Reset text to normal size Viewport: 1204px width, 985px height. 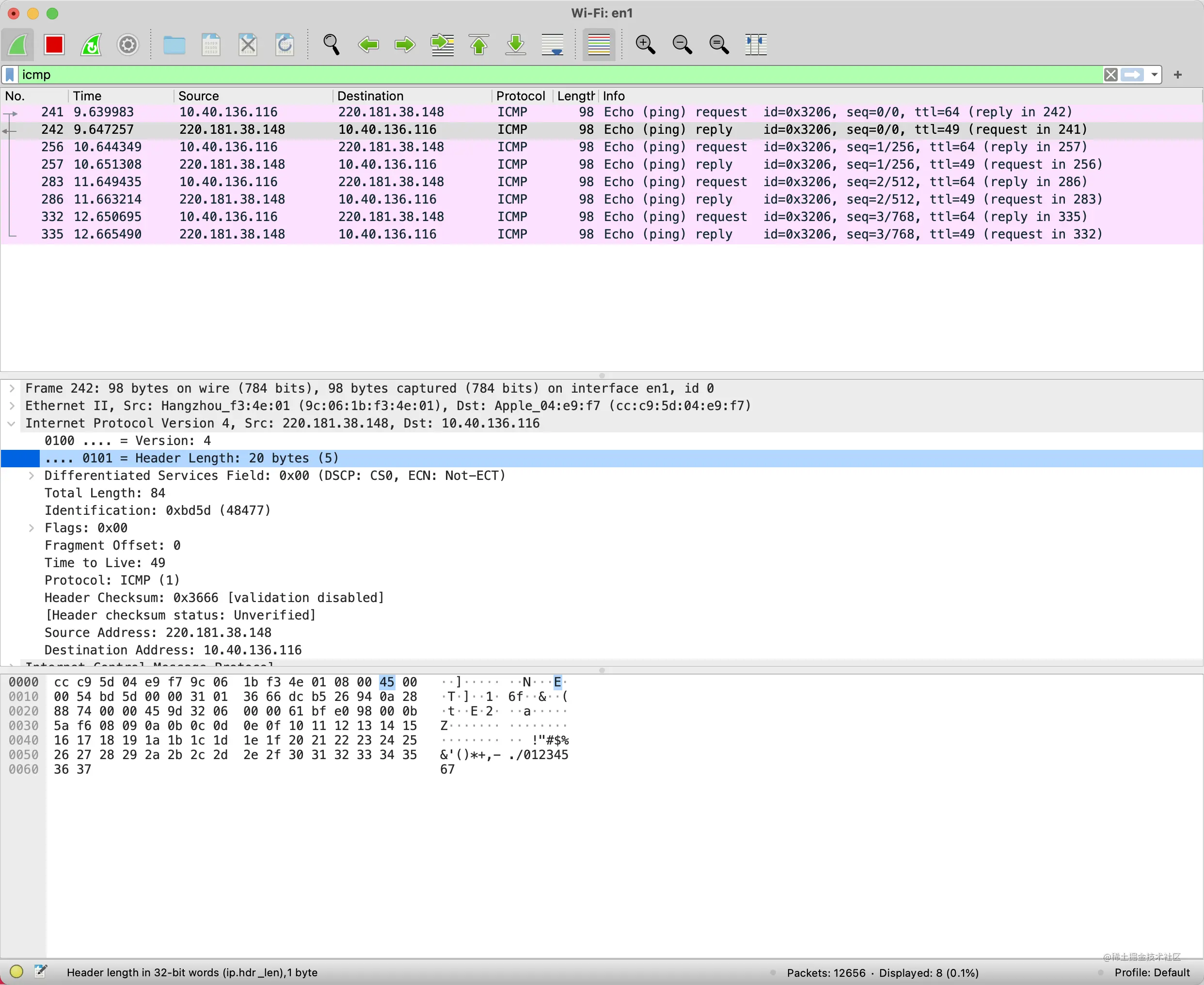719,45
